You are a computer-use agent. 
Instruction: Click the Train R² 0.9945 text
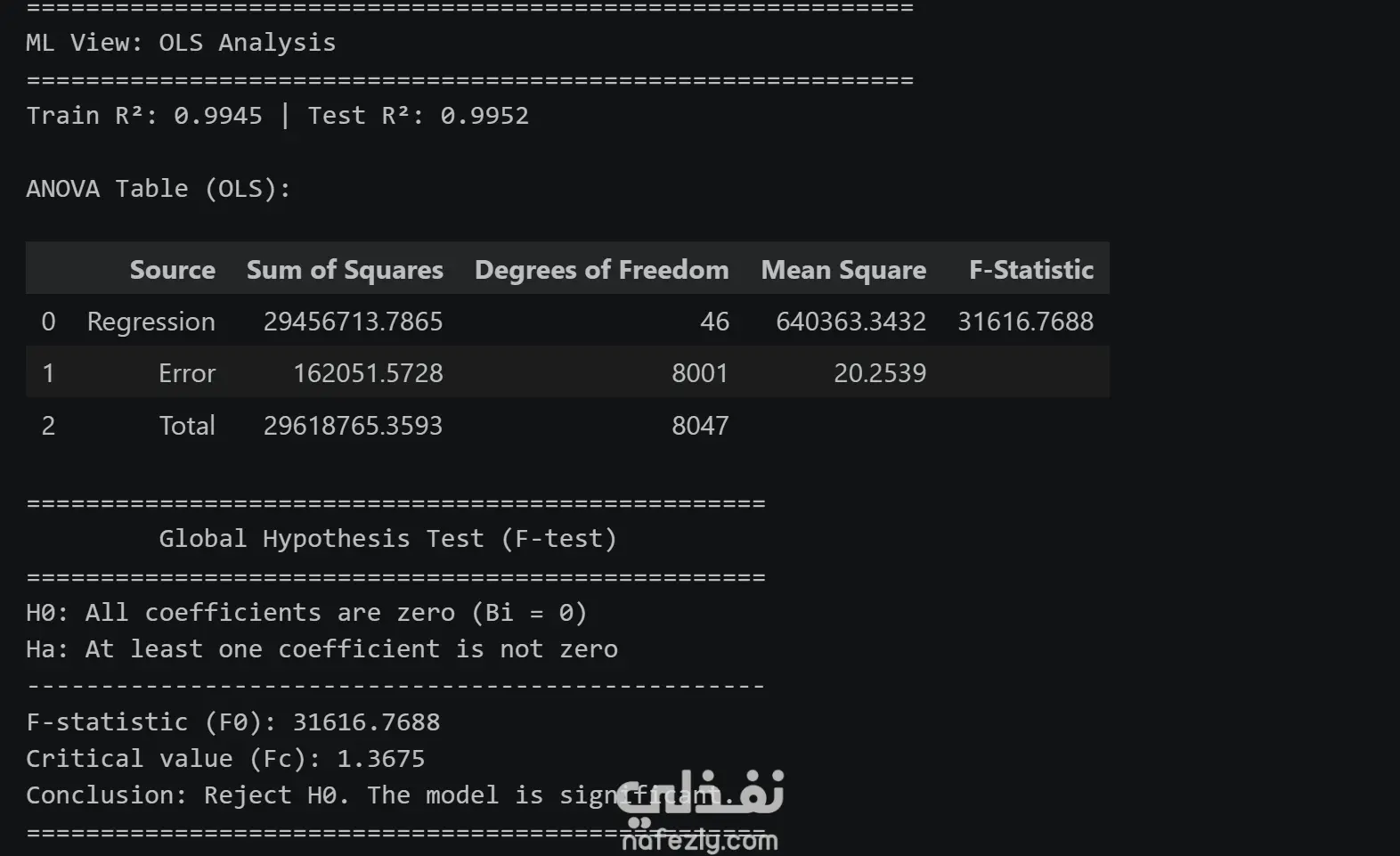tap(144, 116)
